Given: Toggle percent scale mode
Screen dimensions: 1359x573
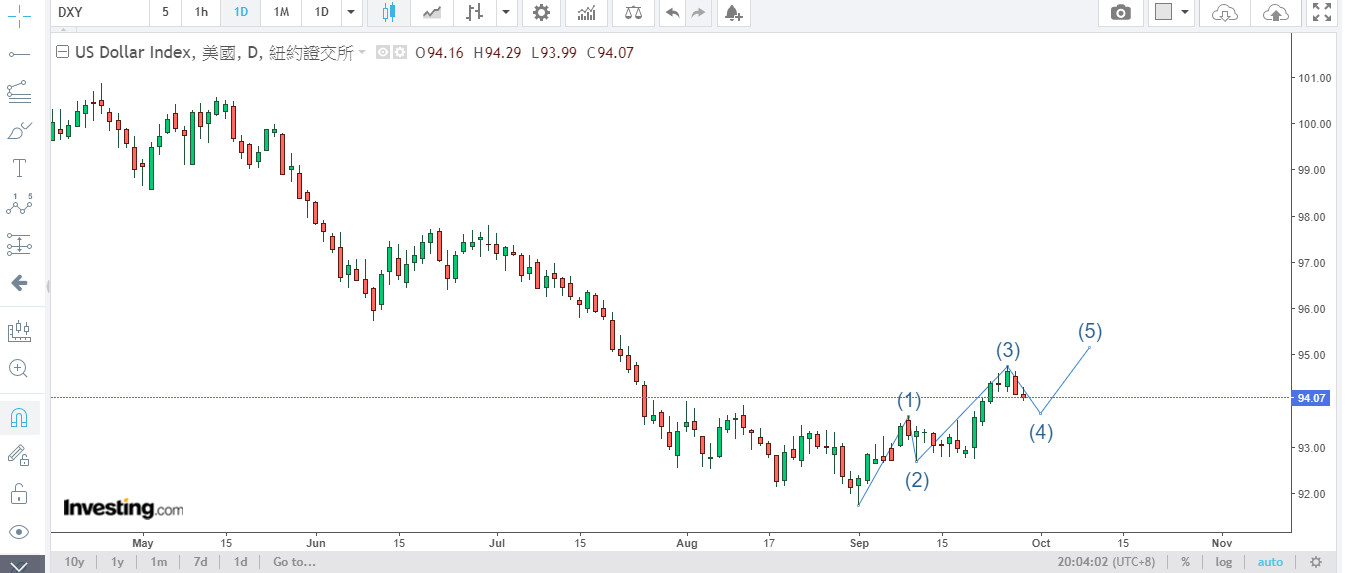Looking at the screenshot, I should click(x=1185, y=562).
